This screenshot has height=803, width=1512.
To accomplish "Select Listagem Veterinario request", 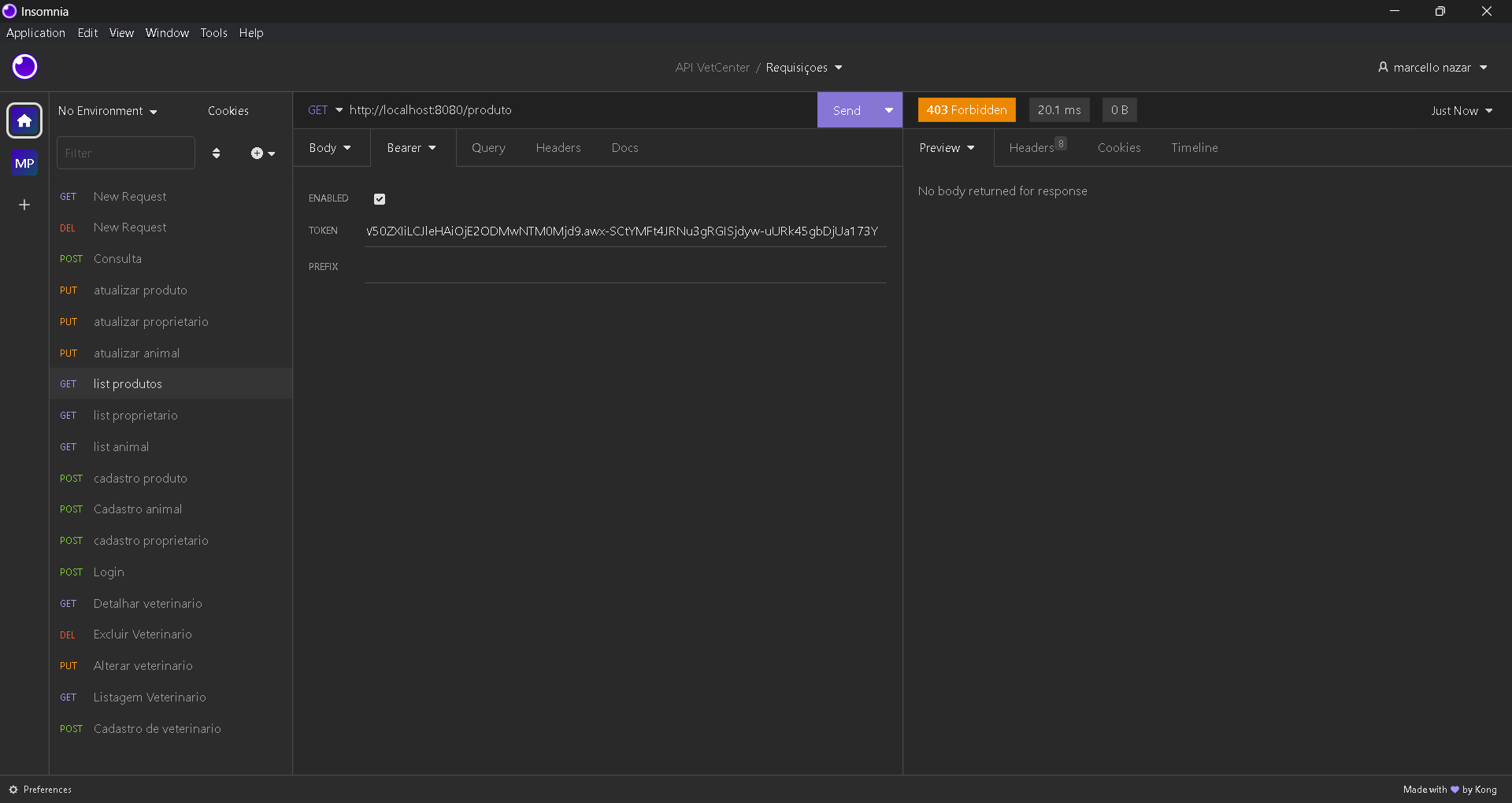I will point(171,698).
